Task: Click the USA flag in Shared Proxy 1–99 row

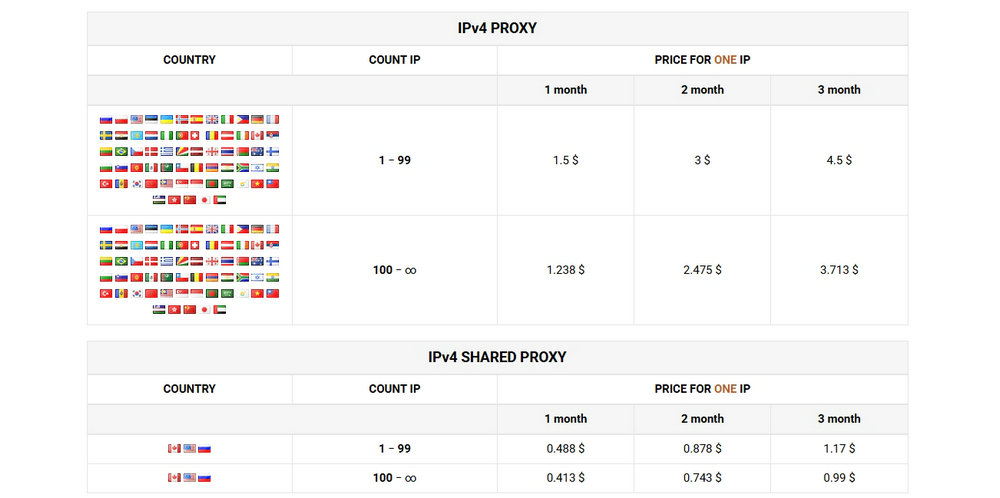Action: [x=189, y=448]
